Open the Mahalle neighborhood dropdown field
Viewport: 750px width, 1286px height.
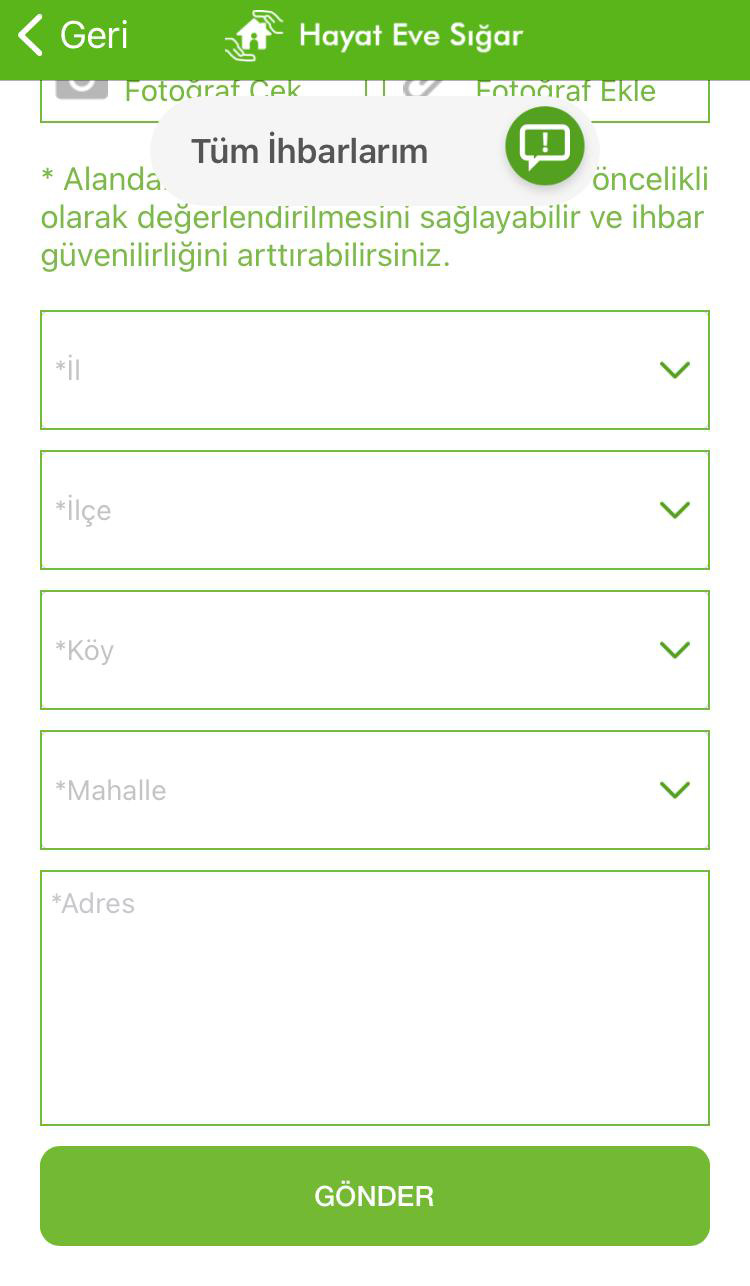[340, 790]
